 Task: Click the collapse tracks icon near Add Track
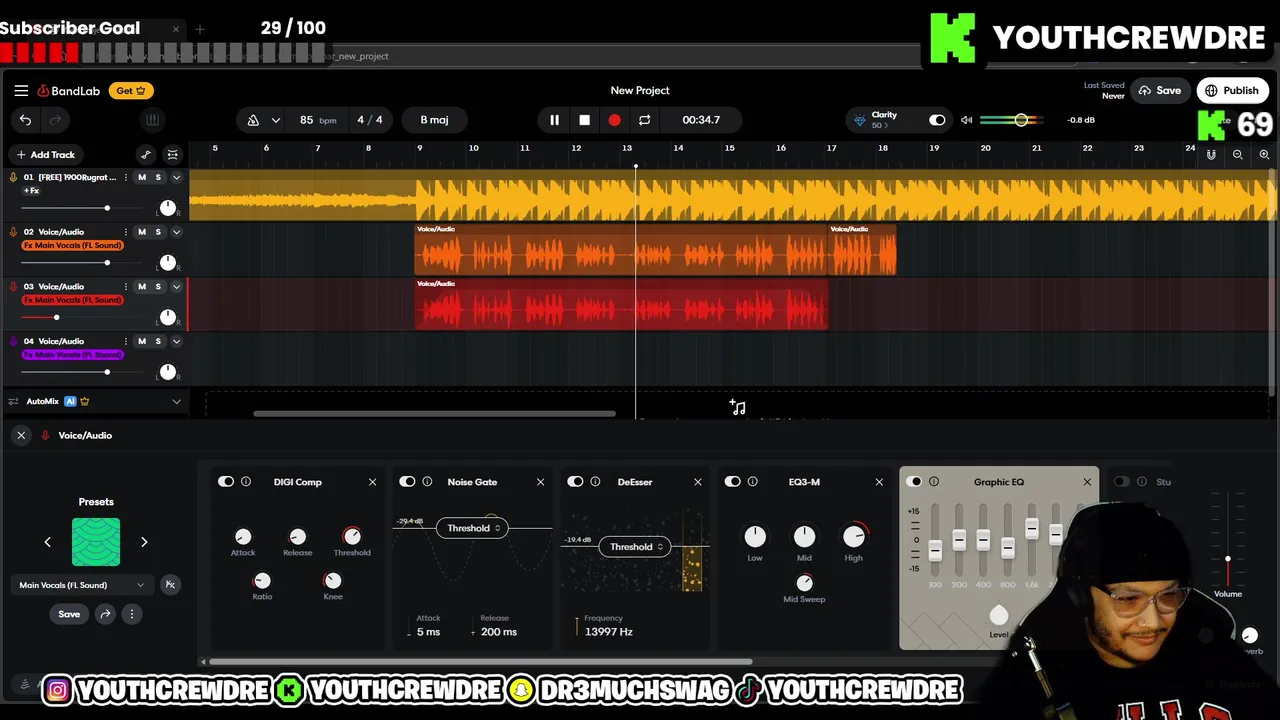click(173, 155)
